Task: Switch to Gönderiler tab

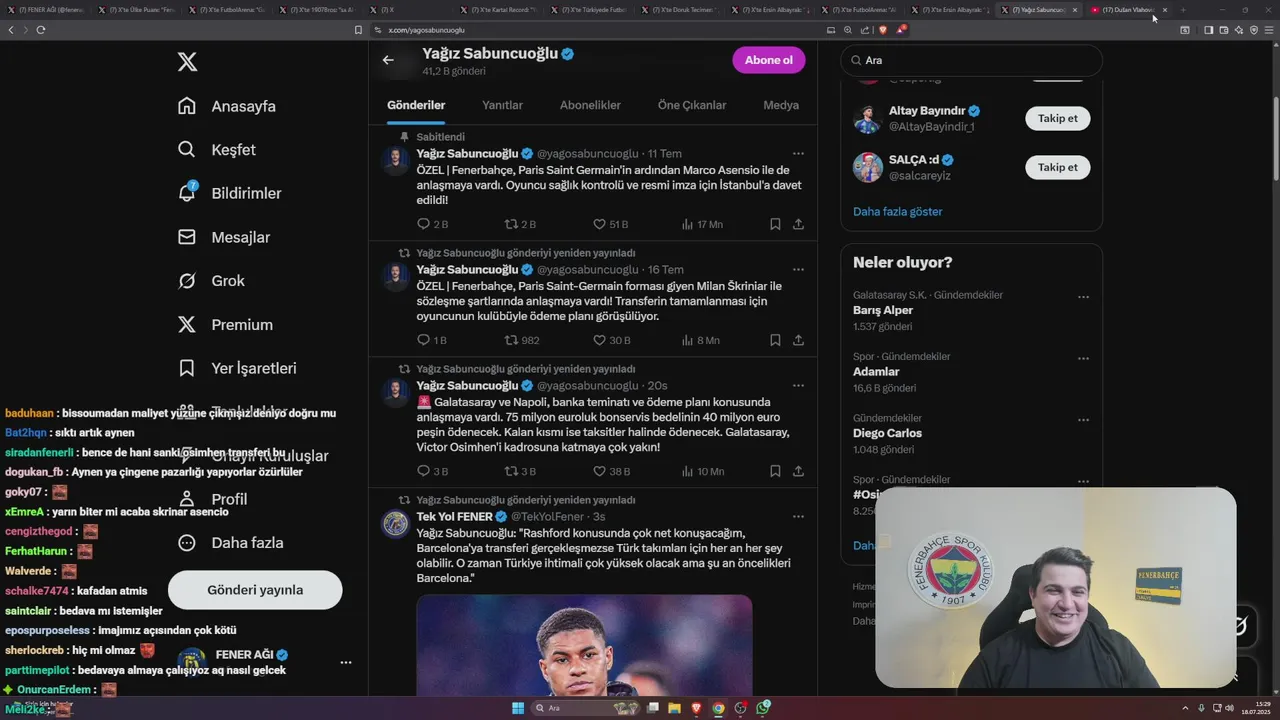Action: 416,105
